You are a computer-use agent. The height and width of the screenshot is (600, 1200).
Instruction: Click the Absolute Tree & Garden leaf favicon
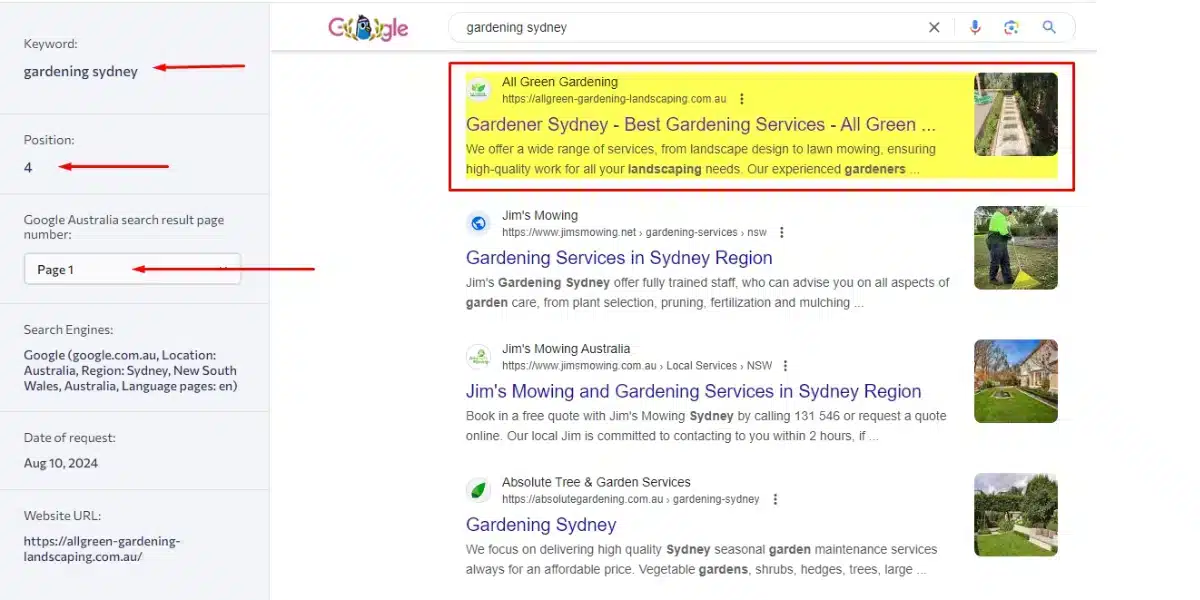(x=479, y=490)
